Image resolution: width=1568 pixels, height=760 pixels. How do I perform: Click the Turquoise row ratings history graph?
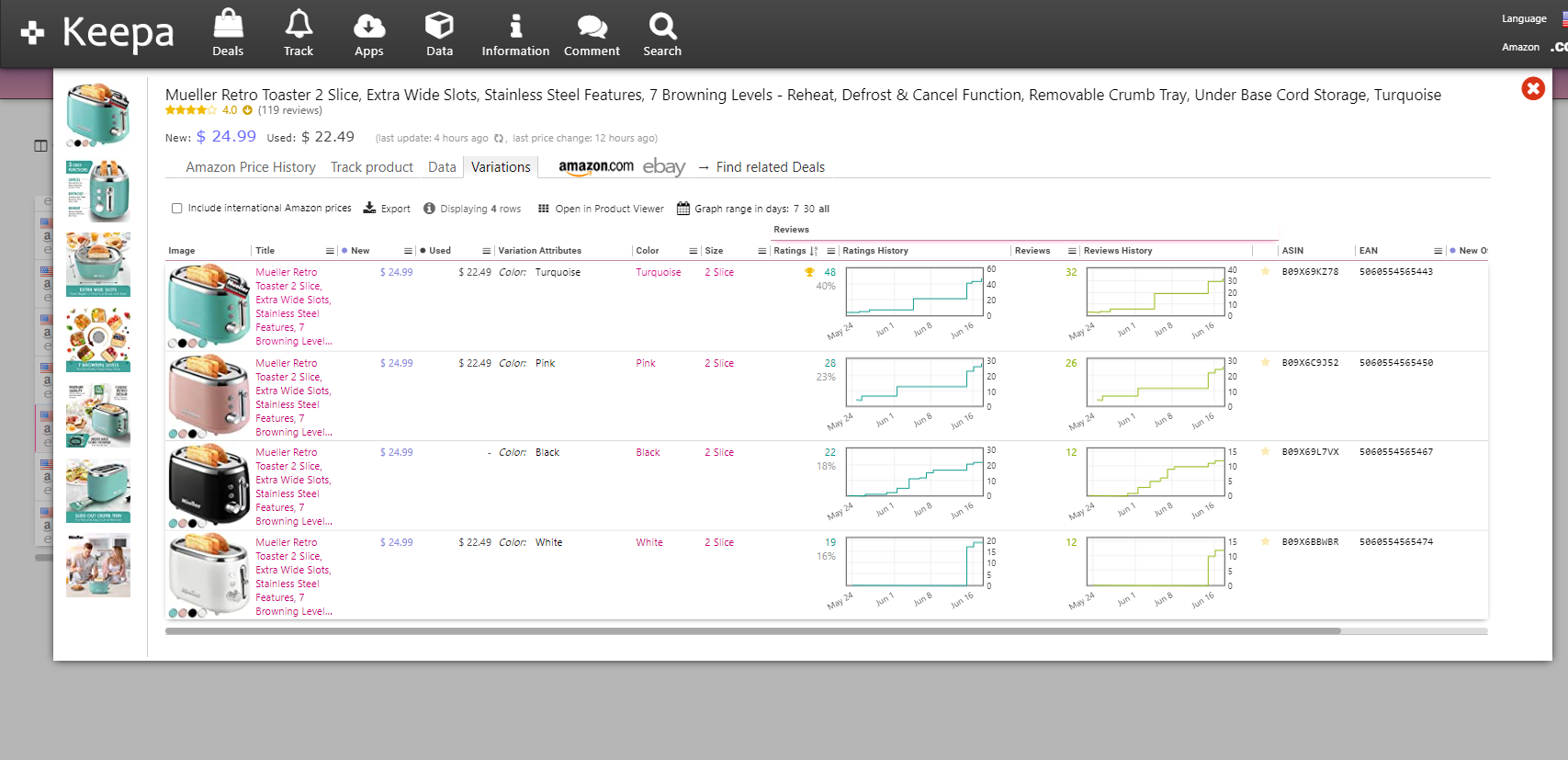pyautogui.click(x=915, y=292)
